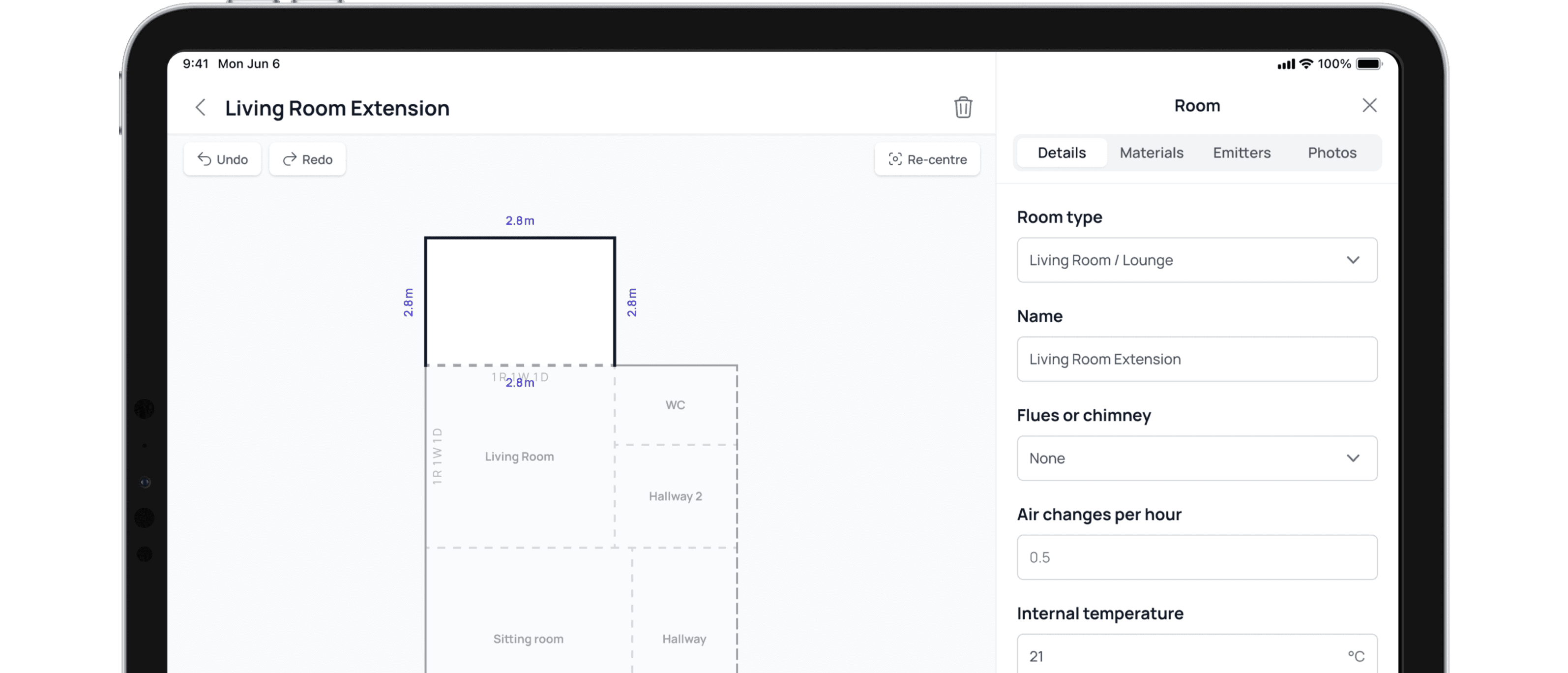Edit the Name input field
The image size is (1568, 673).
(x=1196, y=359)
